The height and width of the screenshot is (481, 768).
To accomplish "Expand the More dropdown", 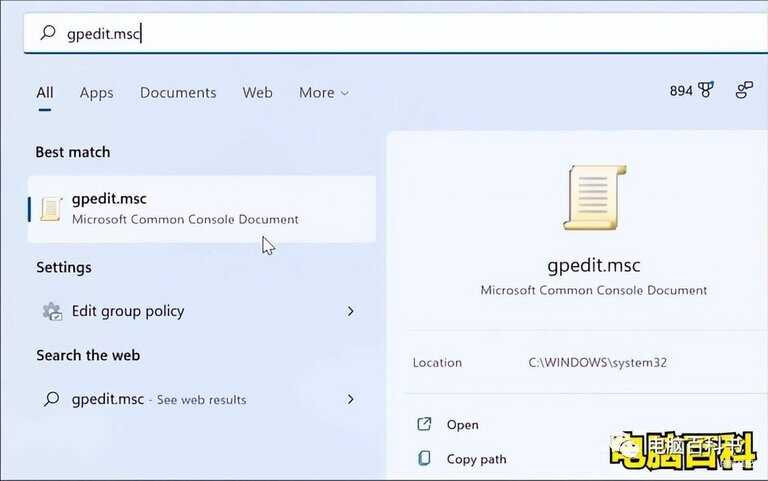I will (324, 93).
